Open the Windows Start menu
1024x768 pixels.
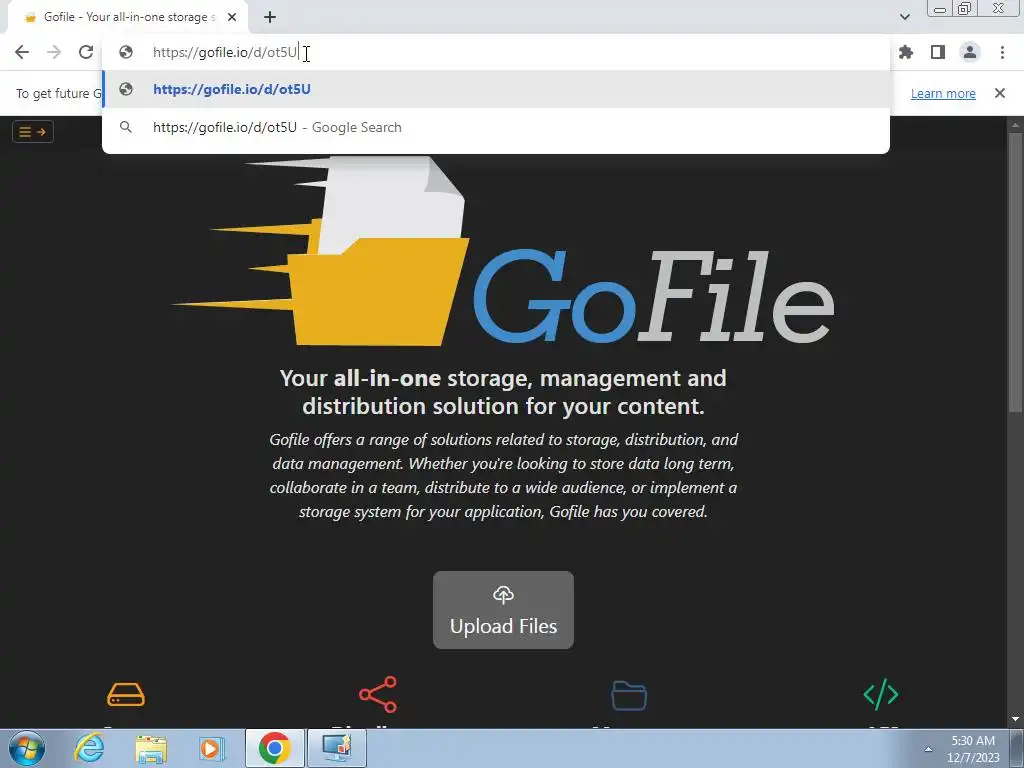(26, 748)
